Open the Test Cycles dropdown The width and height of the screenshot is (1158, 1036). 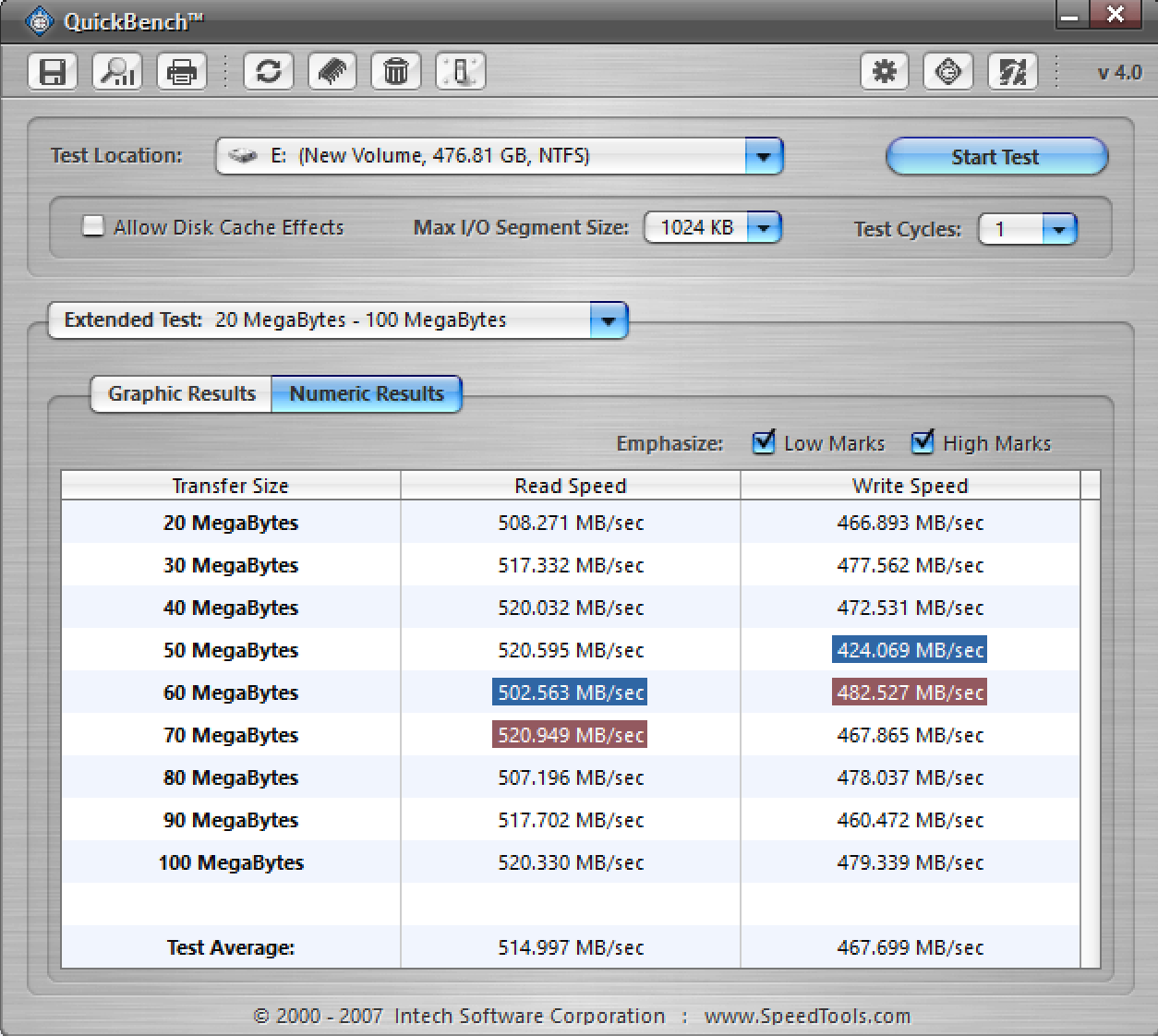[1059, 229]
